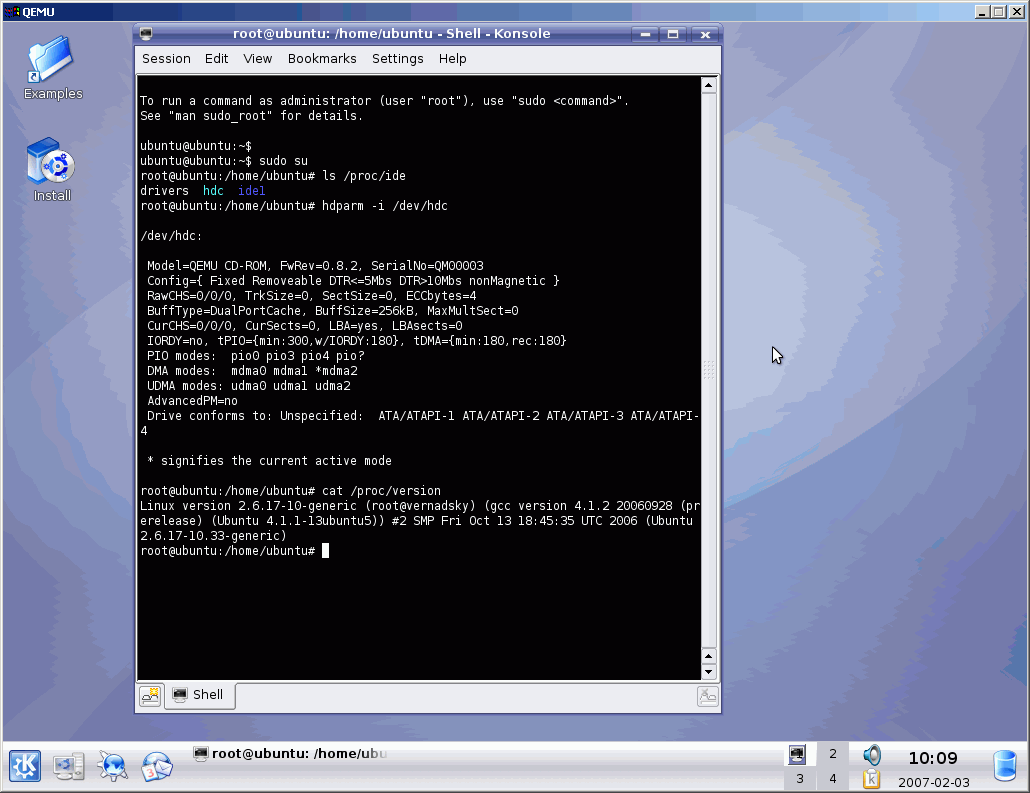The width and height of the screenshot is (1030, 793).
Task: Click the 'sudo su' command text
Action: pos(283,160)
